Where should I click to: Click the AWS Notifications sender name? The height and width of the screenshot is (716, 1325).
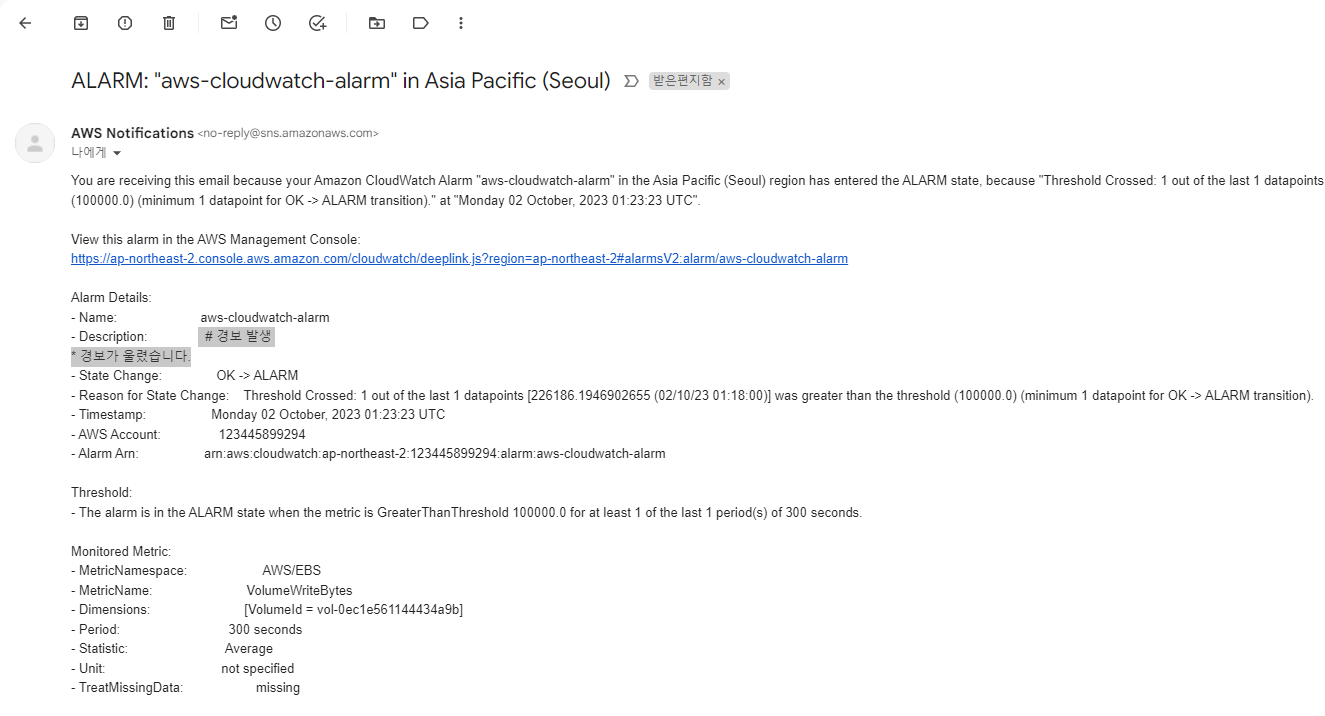(x=132, y=133)
